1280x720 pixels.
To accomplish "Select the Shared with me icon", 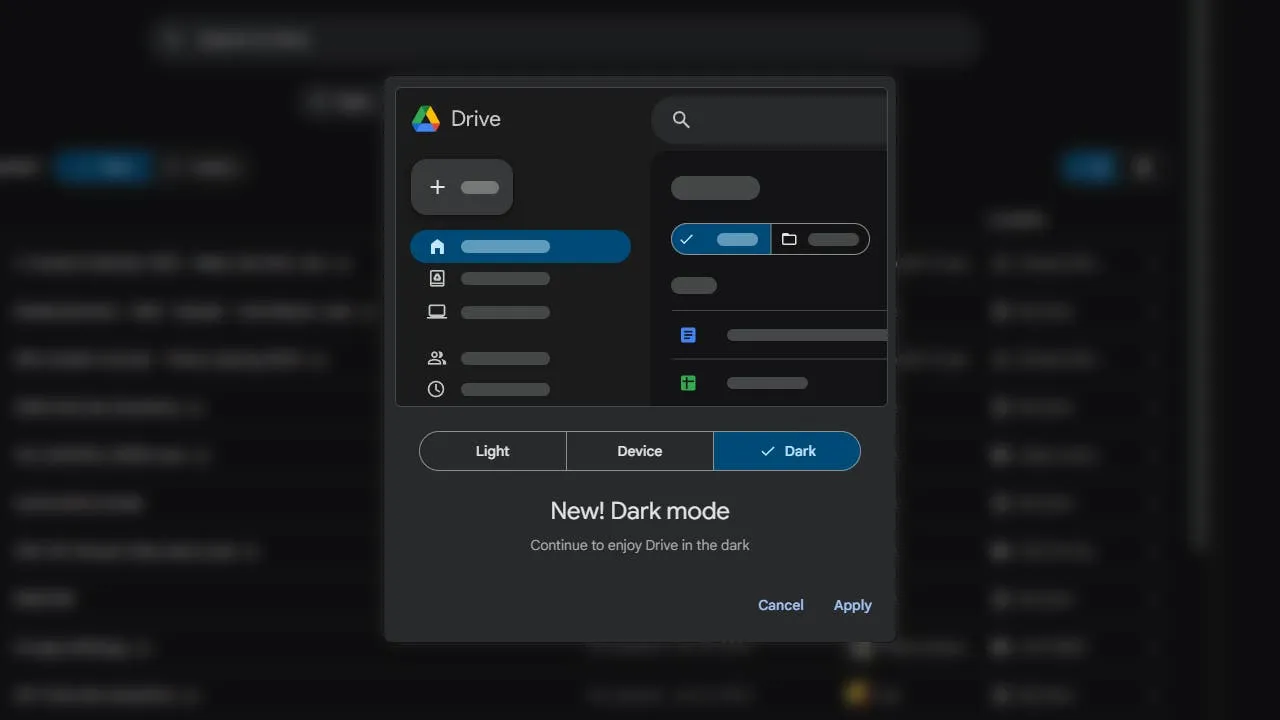I will tap(437, 357).
